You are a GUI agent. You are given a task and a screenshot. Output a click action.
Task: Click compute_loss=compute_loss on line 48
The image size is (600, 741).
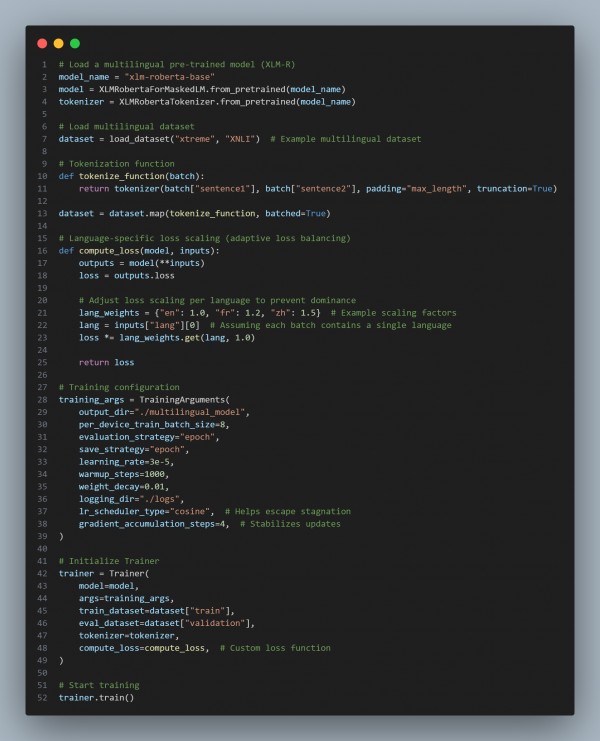click(x=142, y=648)
